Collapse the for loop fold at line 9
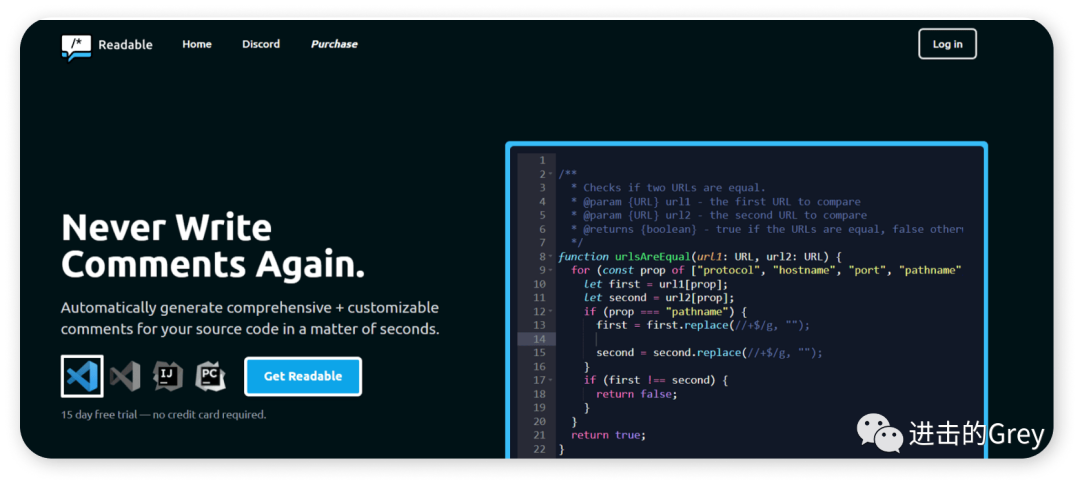This screenshot has width=1080, height=485. 550,271
